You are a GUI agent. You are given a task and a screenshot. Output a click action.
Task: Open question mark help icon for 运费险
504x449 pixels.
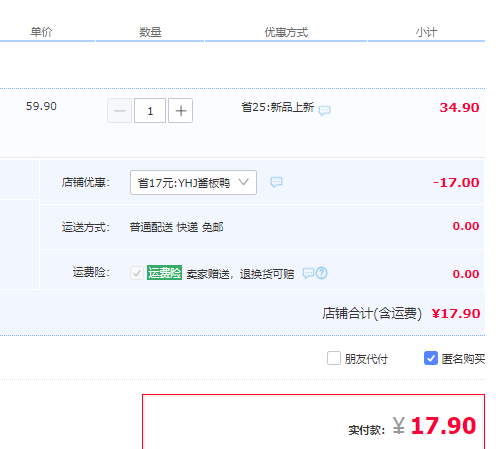click(x=322, y=273)
